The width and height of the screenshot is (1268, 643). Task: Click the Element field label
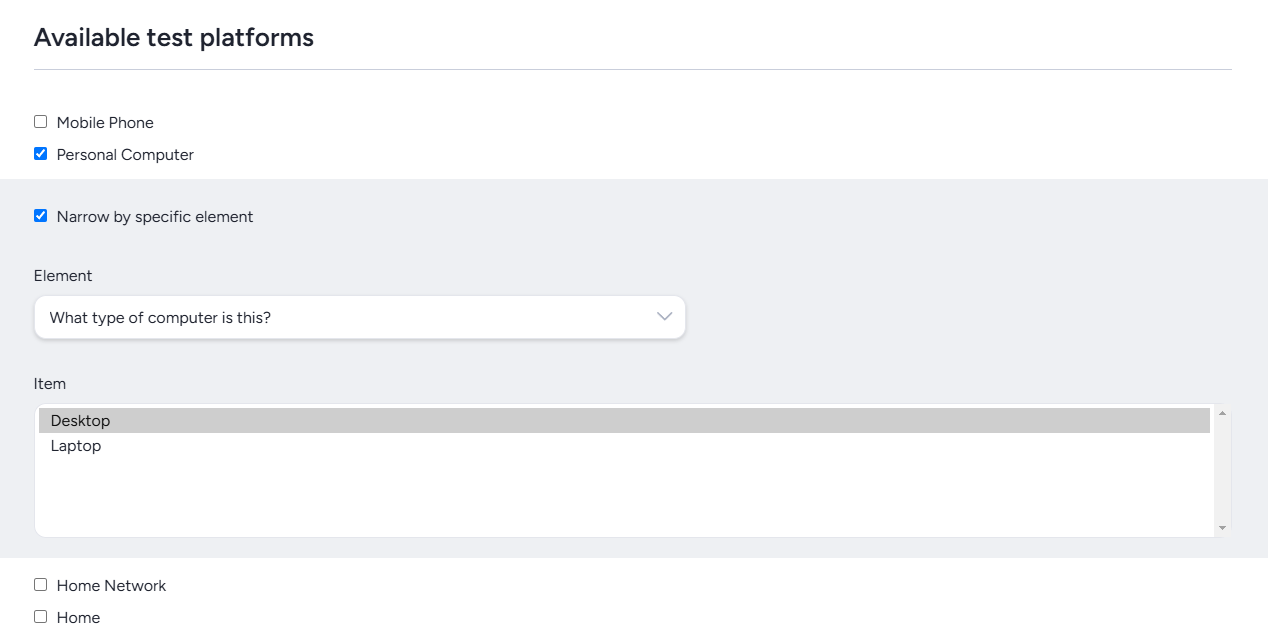click(x=63, y=276)
